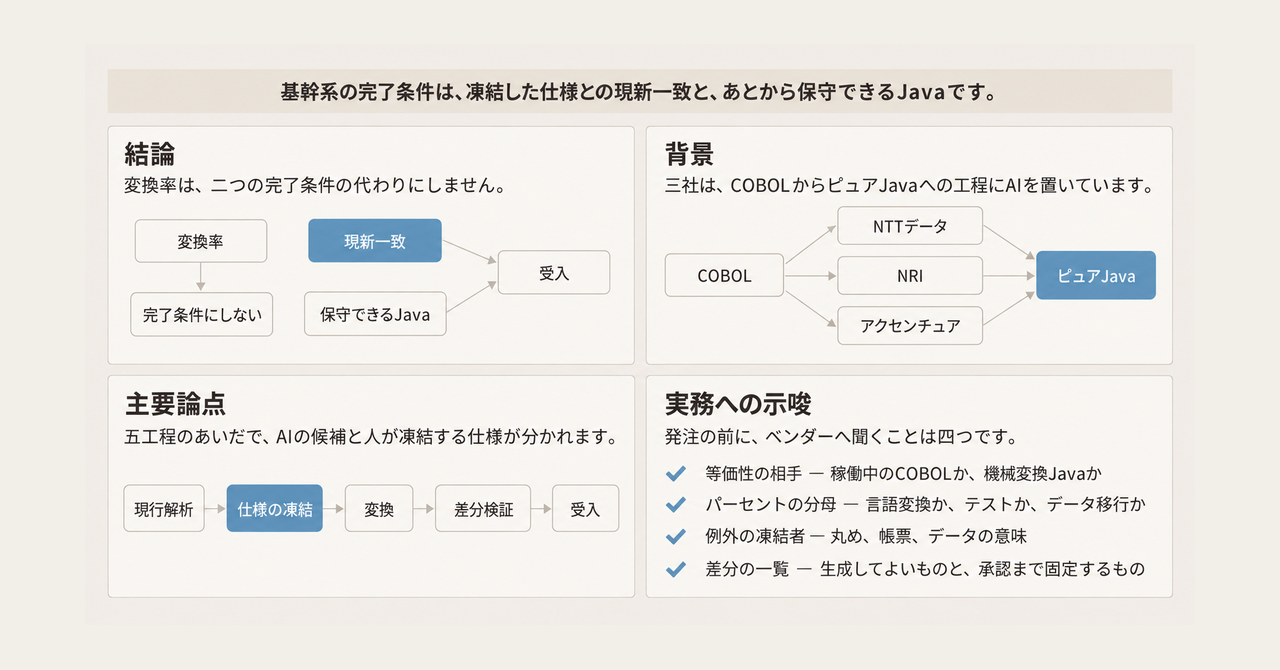Select the 保守できるJava box

[375, 314]
